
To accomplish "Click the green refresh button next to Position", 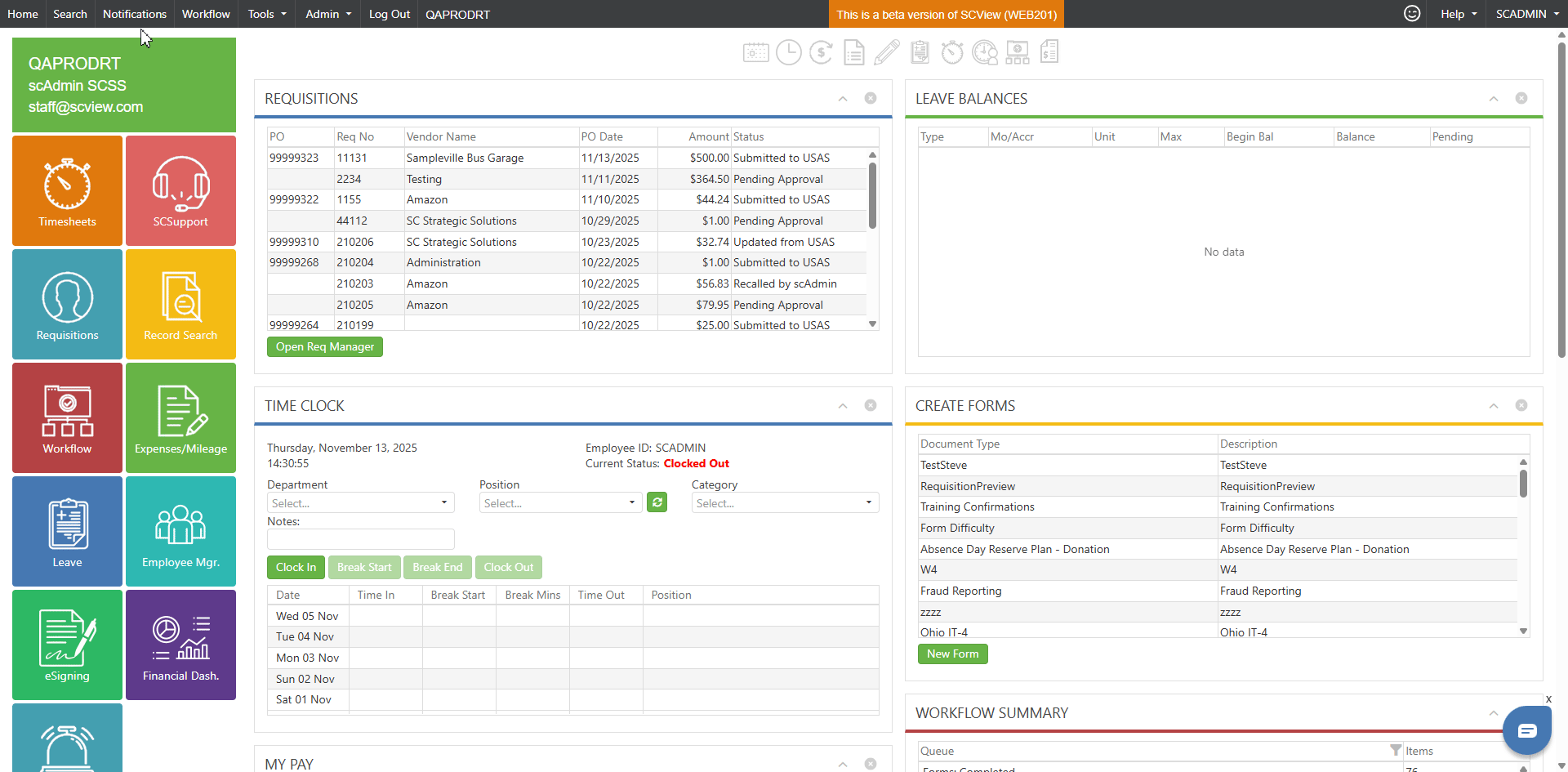I will pos(657,502).
